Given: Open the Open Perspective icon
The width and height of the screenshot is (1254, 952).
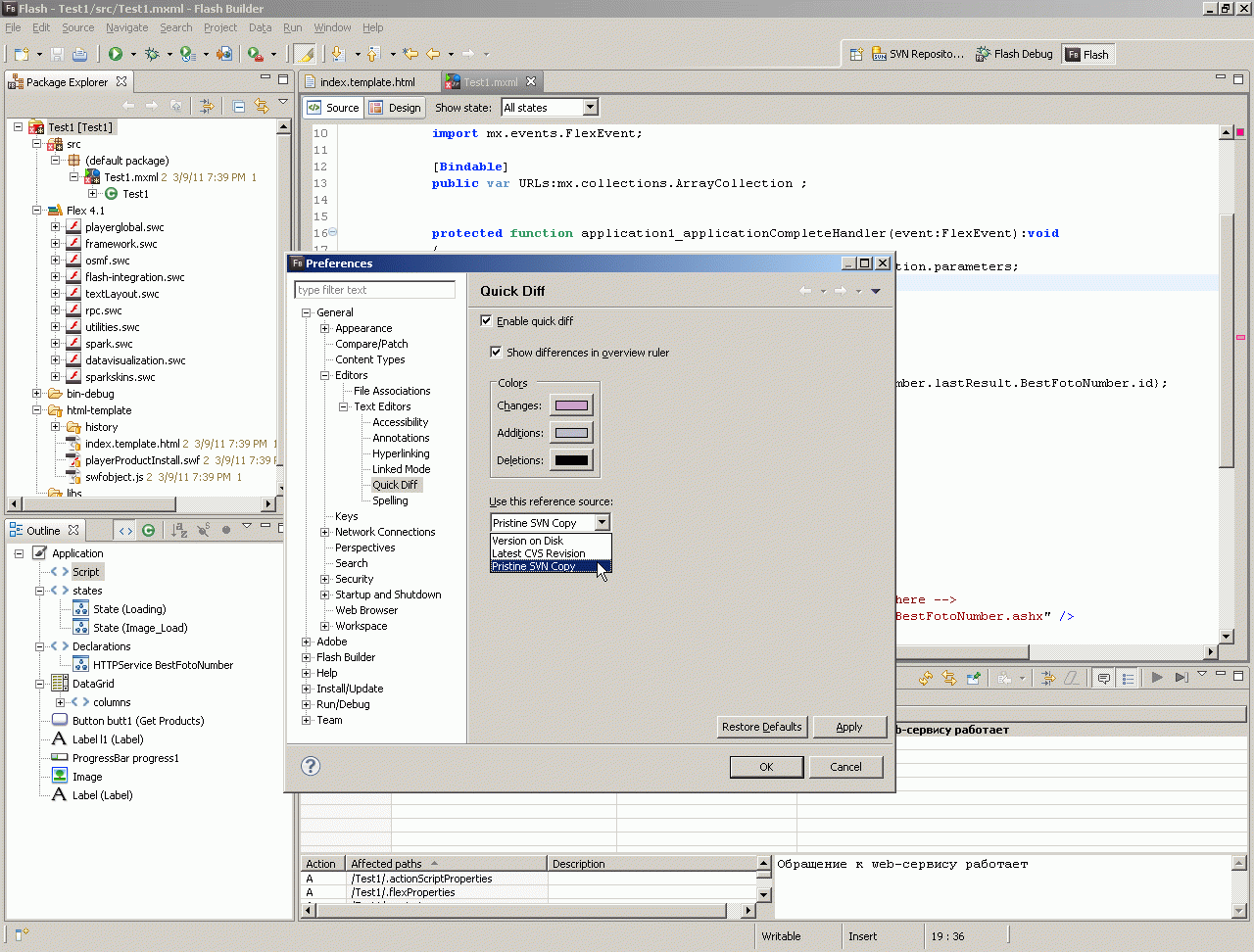Looking at the screenshot, I should [855, 54].
